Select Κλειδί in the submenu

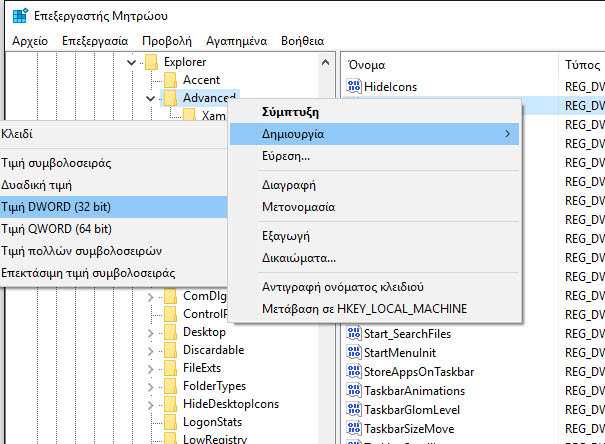point(113,134)
